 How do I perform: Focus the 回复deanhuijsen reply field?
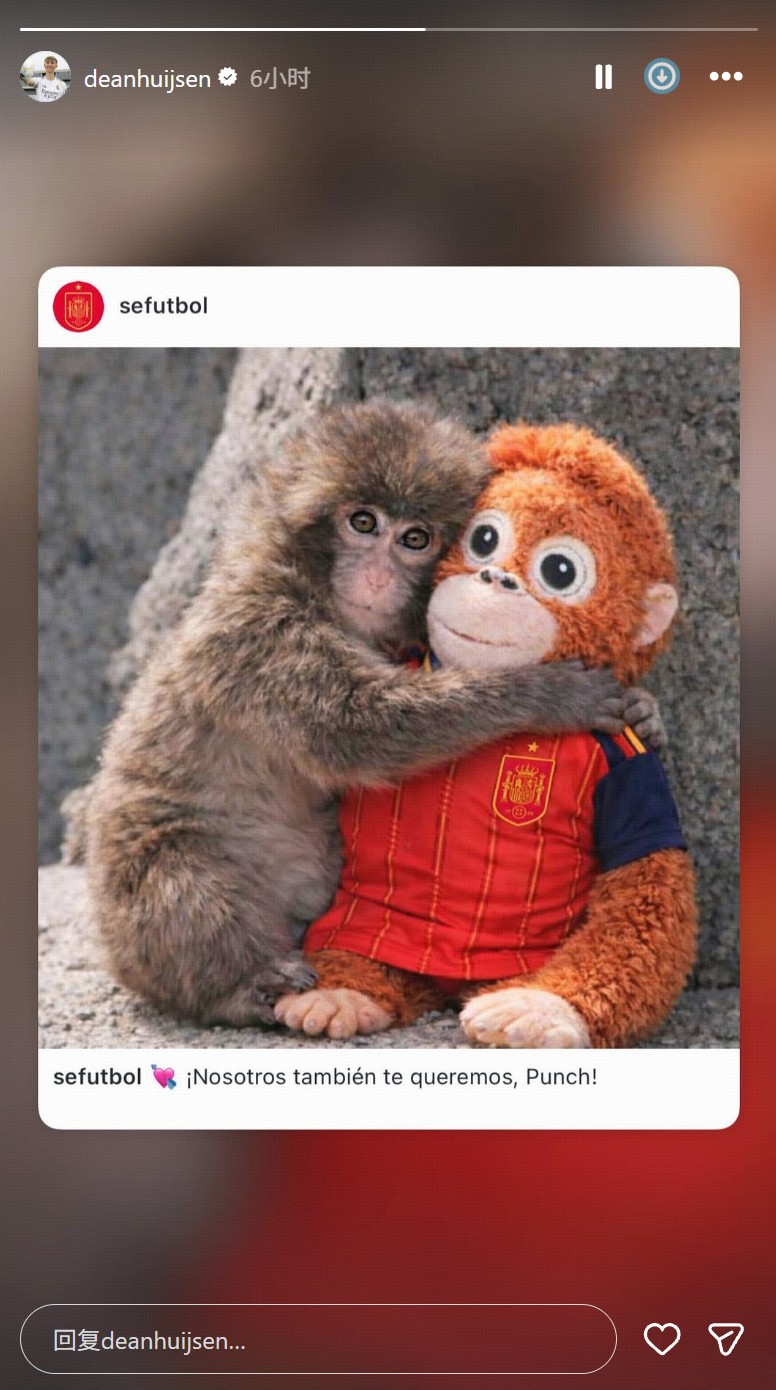(x=318, y=1339)
